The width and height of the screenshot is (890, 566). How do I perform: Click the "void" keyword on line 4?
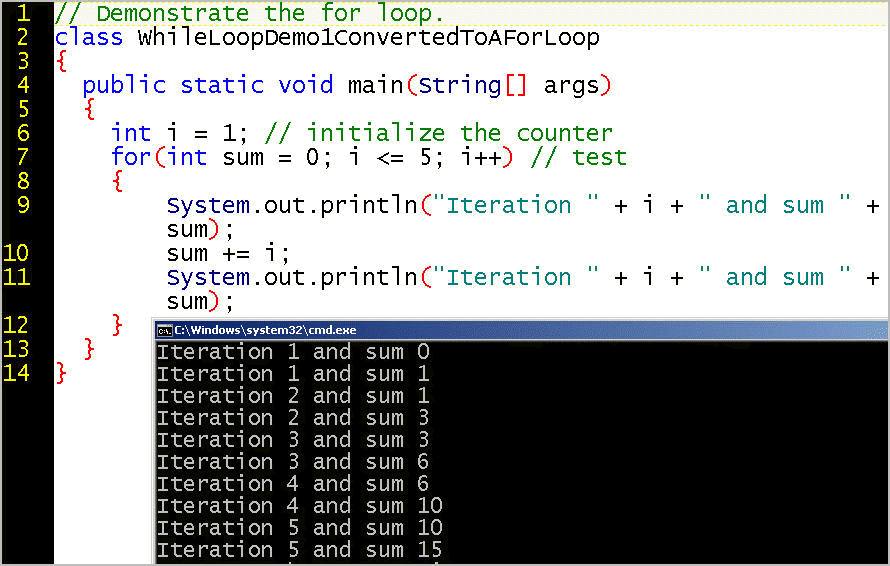click(x=305, y=85)
